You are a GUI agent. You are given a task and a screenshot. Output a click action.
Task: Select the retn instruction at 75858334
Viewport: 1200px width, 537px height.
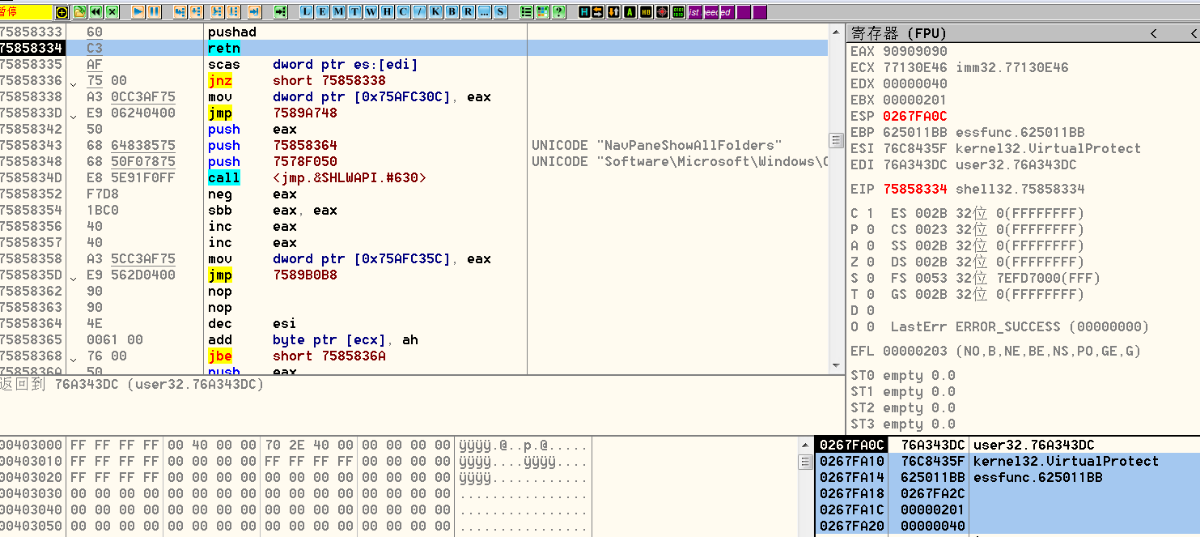coord(414,48)
